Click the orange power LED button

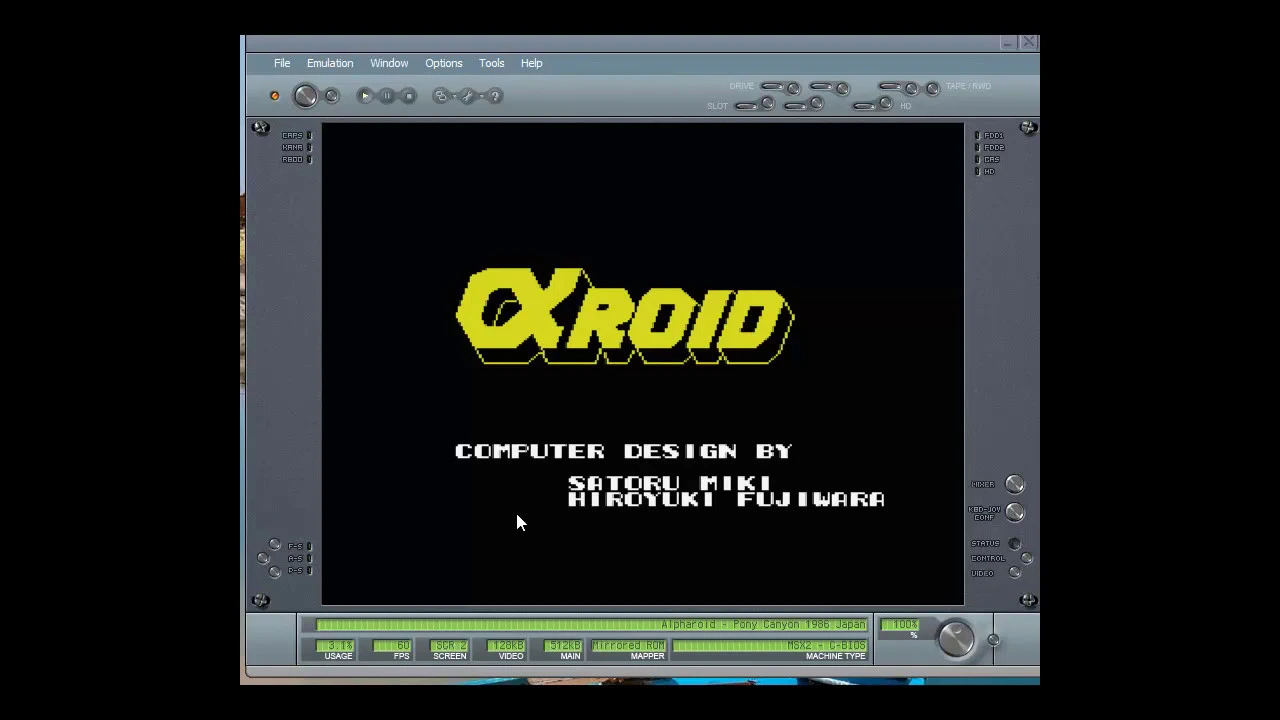275,96
